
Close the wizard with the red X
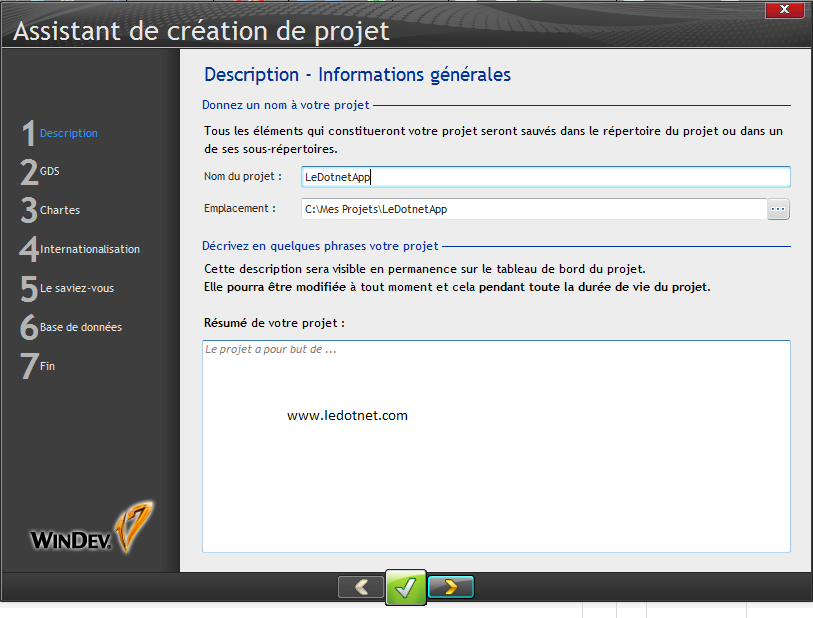pos(784,10)
